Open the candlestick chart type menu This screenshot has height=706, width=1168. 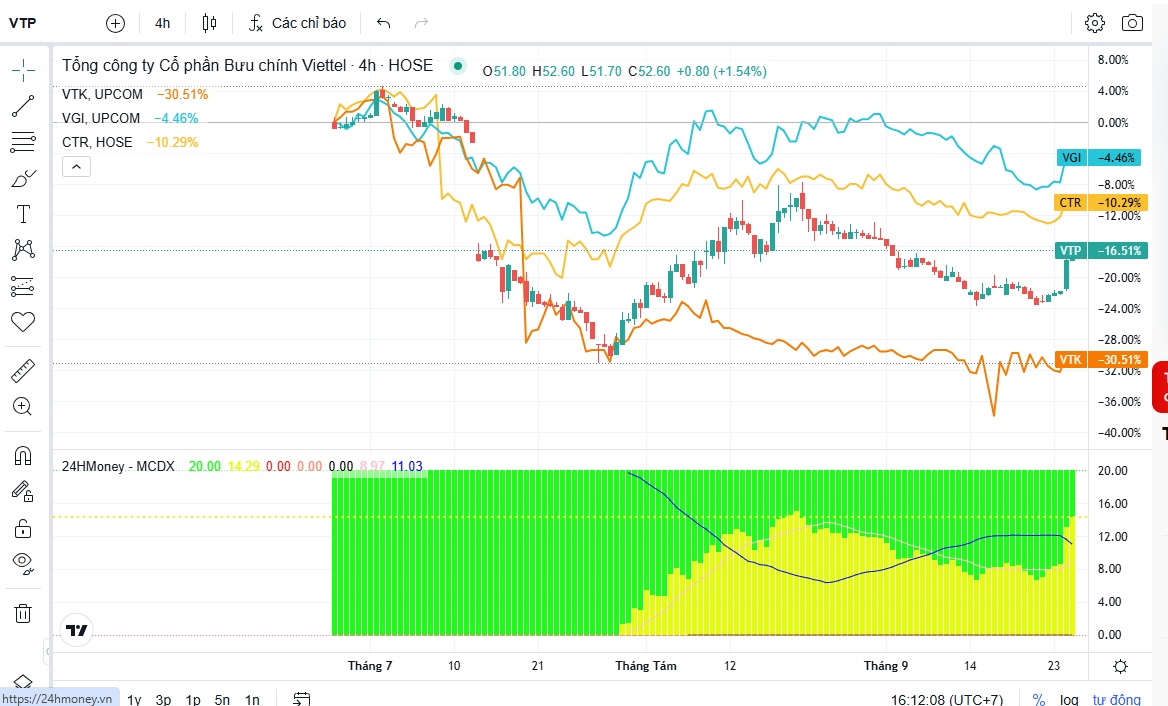tap(209, 23)
